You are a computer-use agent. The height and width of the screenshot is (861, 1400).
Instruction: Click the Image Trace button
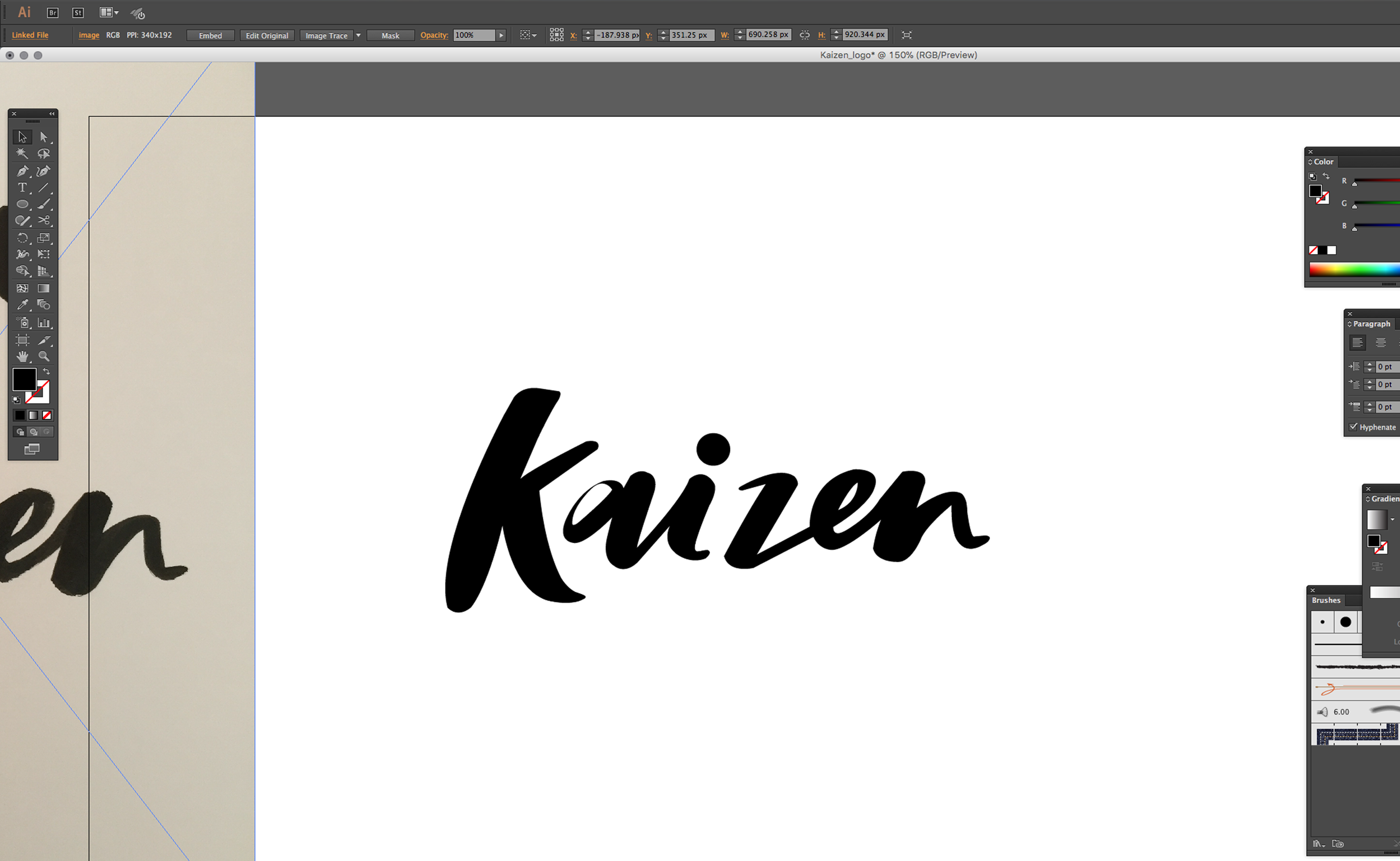click(326, 35)
